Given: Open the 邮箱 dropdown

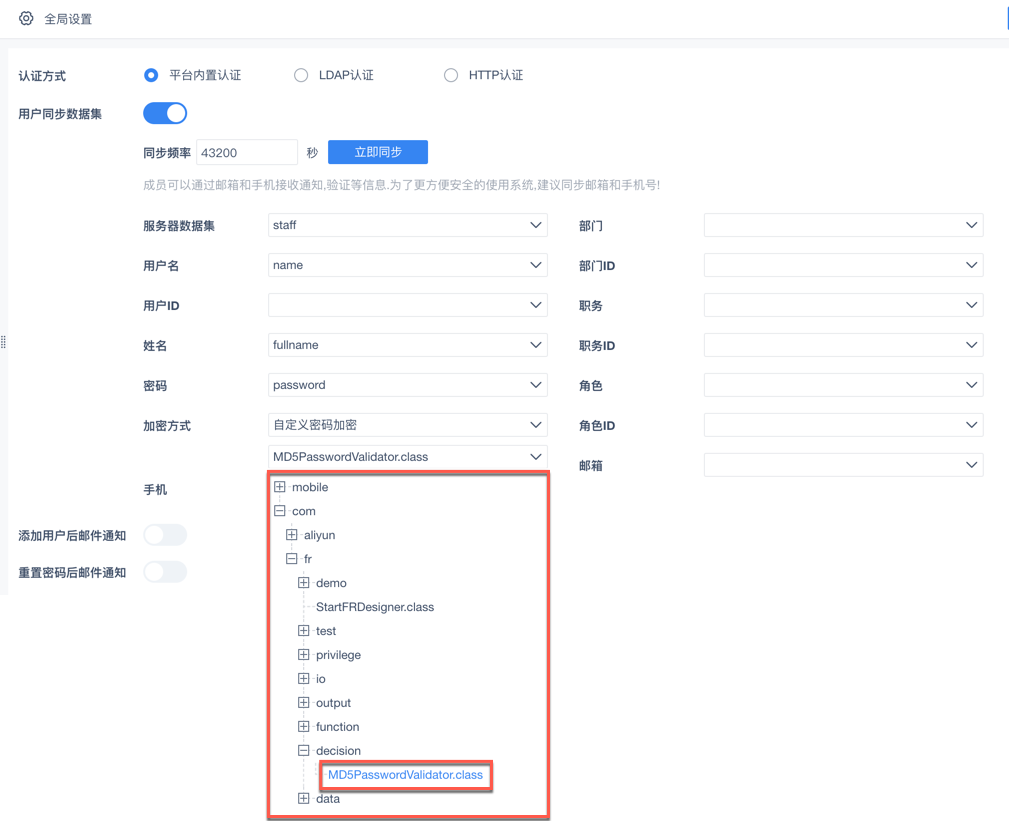Looking at the screenshot, I should click(844, 465).
